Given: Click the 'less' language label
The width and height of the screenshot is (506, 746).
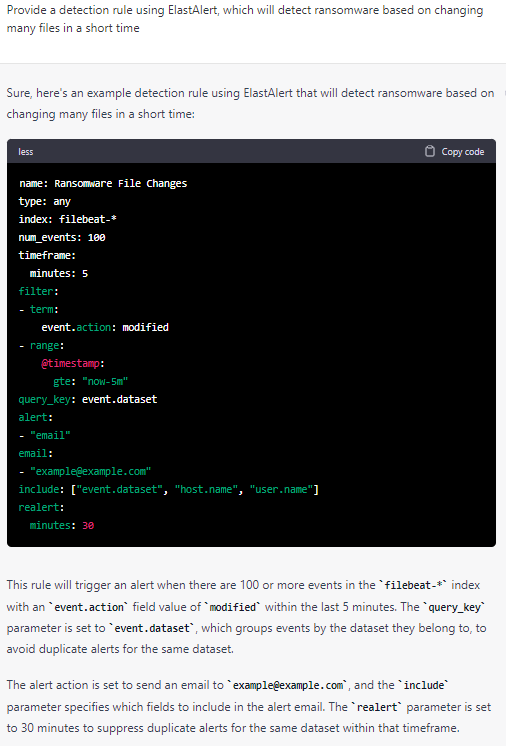Looking at the screenshot, I should (26, 152).
